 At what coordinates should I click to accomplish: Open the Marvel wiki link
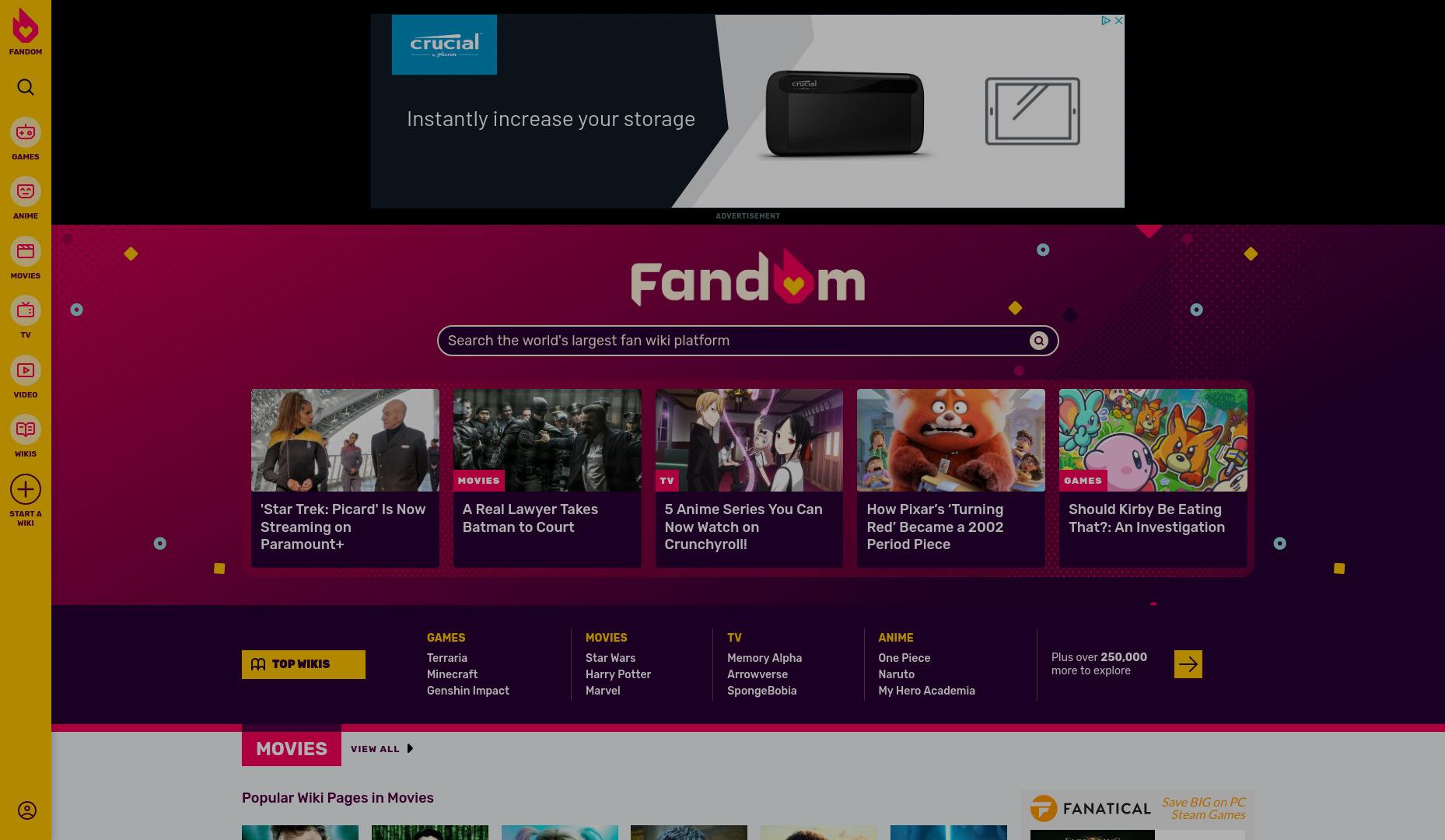coord(603,691)
